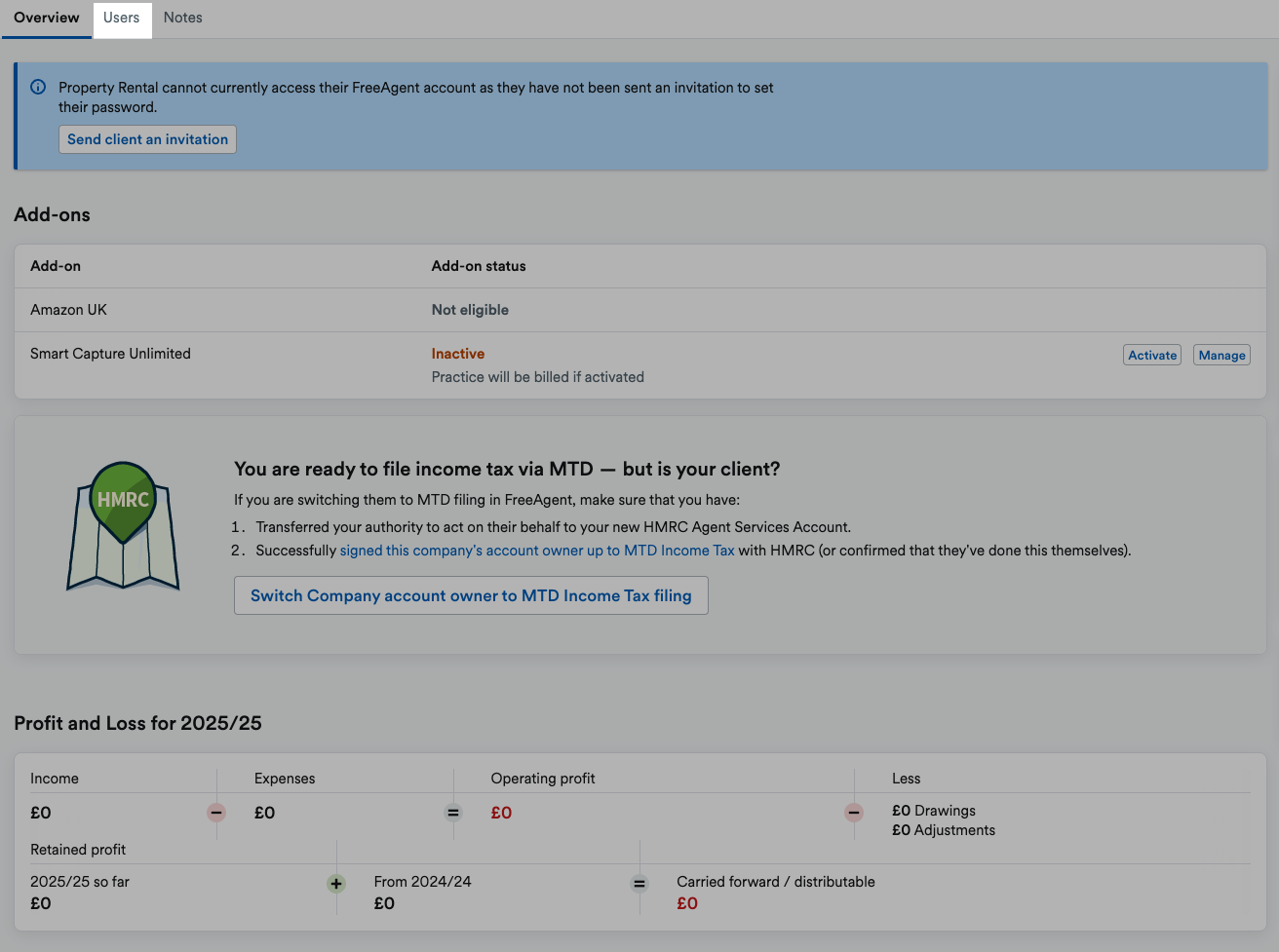Click the Add-ons section heading

(52, 214)
